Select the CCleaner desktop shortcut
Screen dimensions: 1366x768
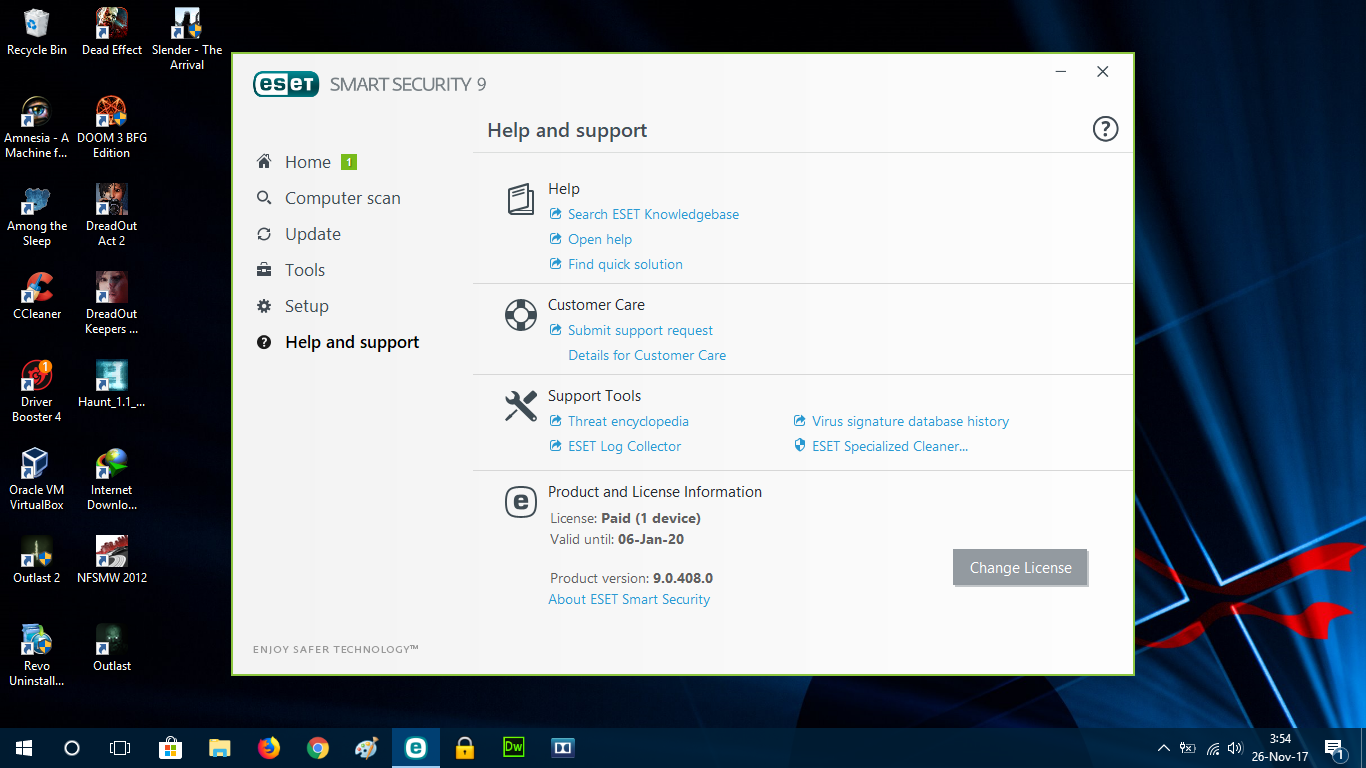(x=37, y=296)
